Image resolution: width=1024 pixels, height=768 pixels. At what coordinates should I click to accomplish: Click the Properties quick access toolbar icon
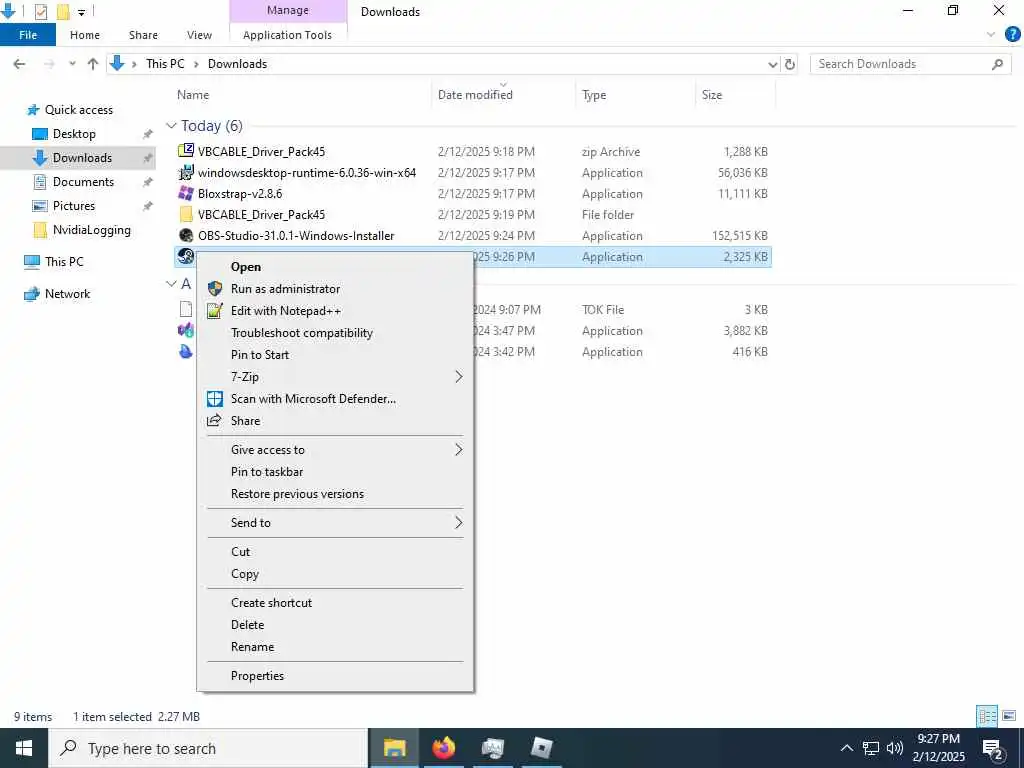point(40,11)
